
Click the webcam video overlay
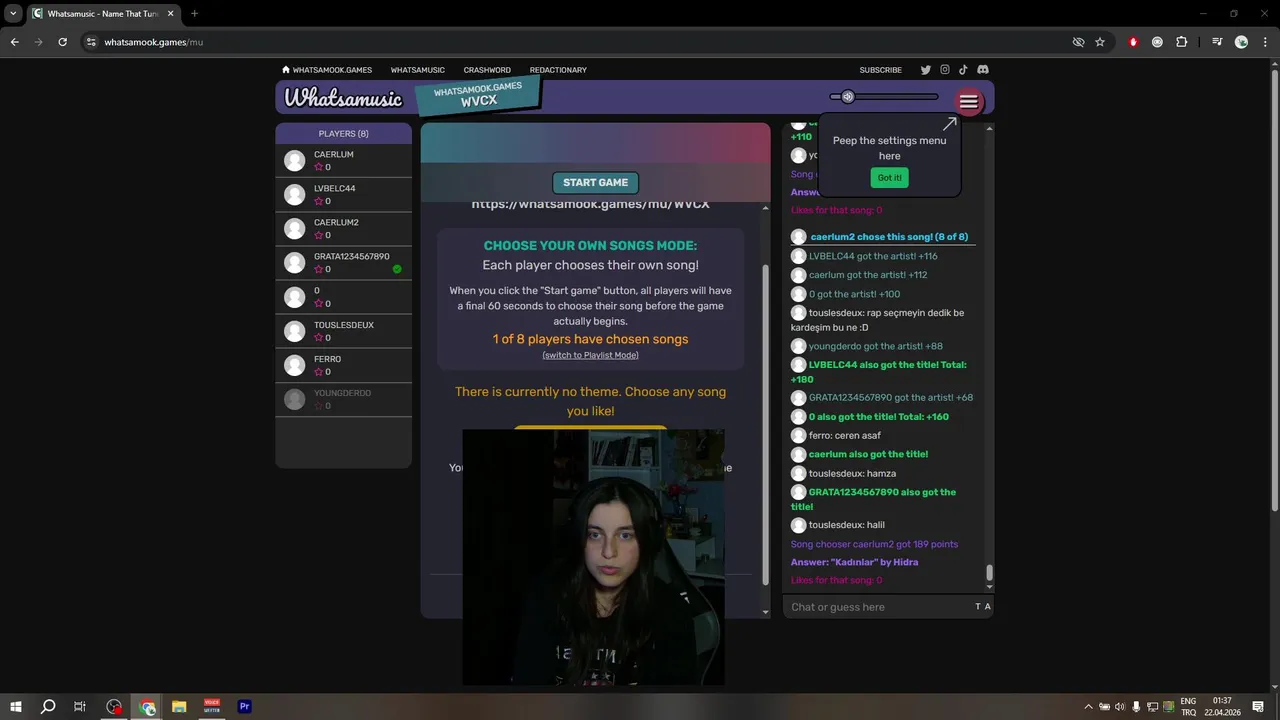(593, 557)
